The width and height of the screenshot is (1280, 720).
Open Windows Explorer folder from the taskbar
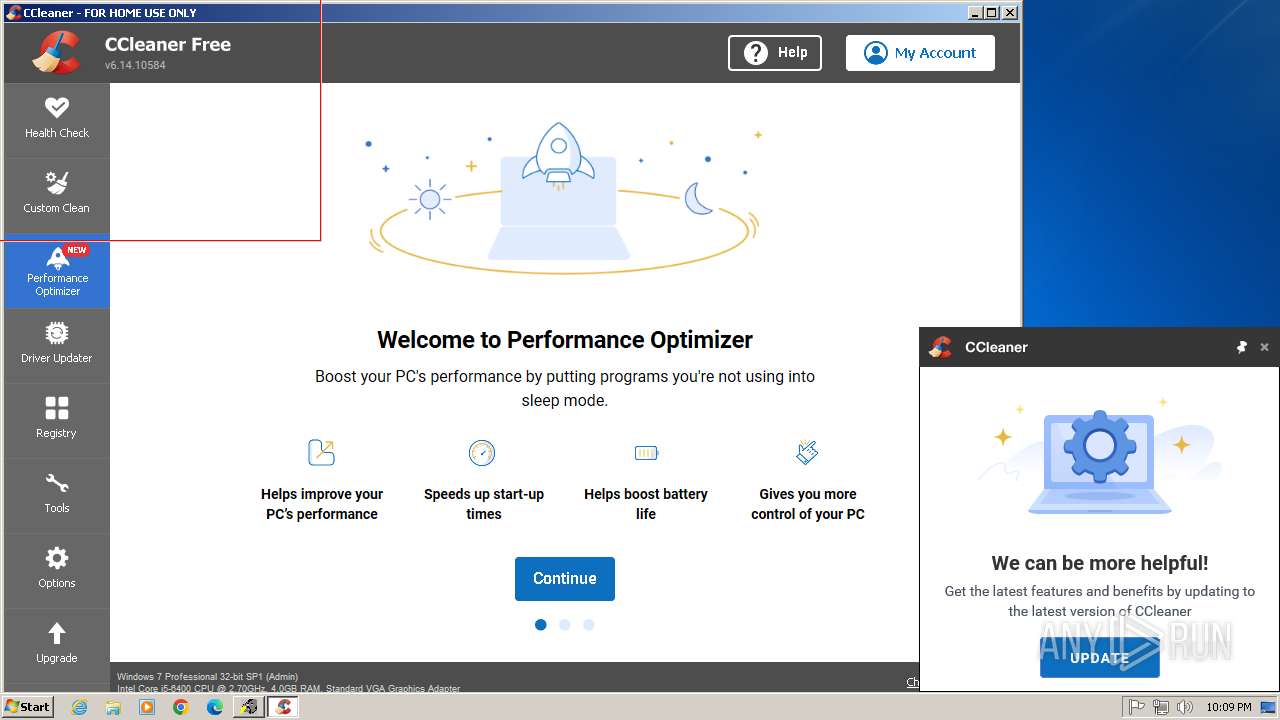click(x=113, y=707)
